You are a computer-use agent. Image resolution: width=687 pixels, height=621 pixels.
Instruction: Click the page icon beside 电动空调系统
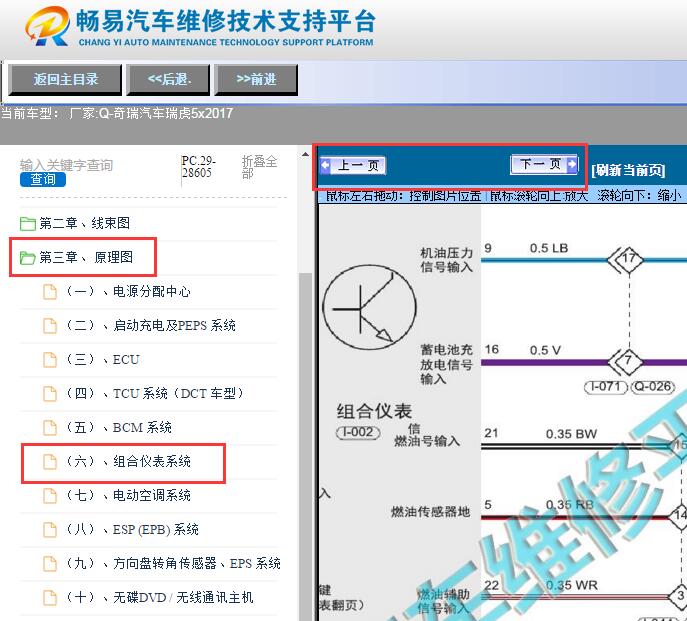pyautogui.click(x=50, y=496)
